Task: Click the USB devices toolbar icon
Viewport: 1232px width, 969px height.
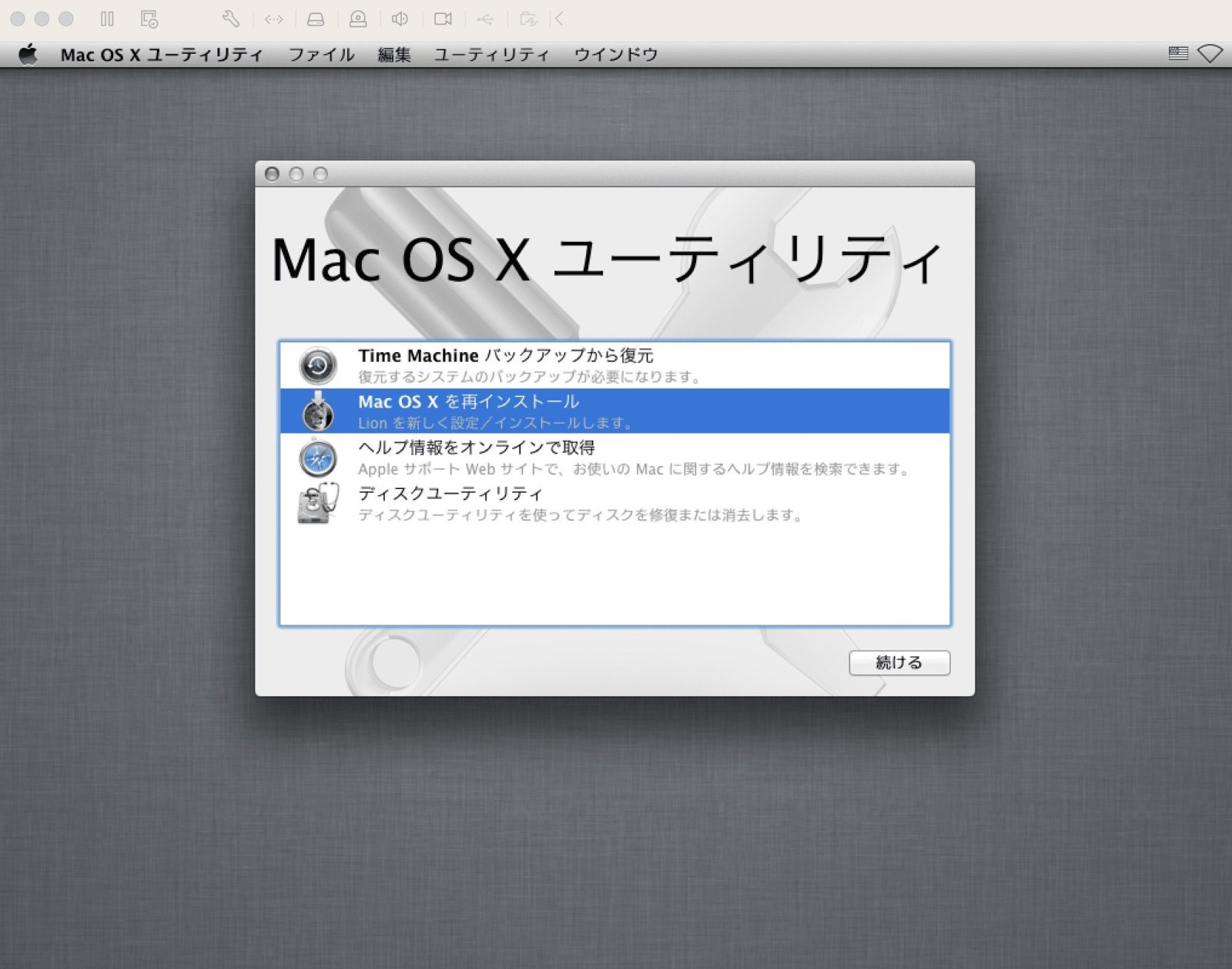Action: pyautogui.click(x=485, y=18)
